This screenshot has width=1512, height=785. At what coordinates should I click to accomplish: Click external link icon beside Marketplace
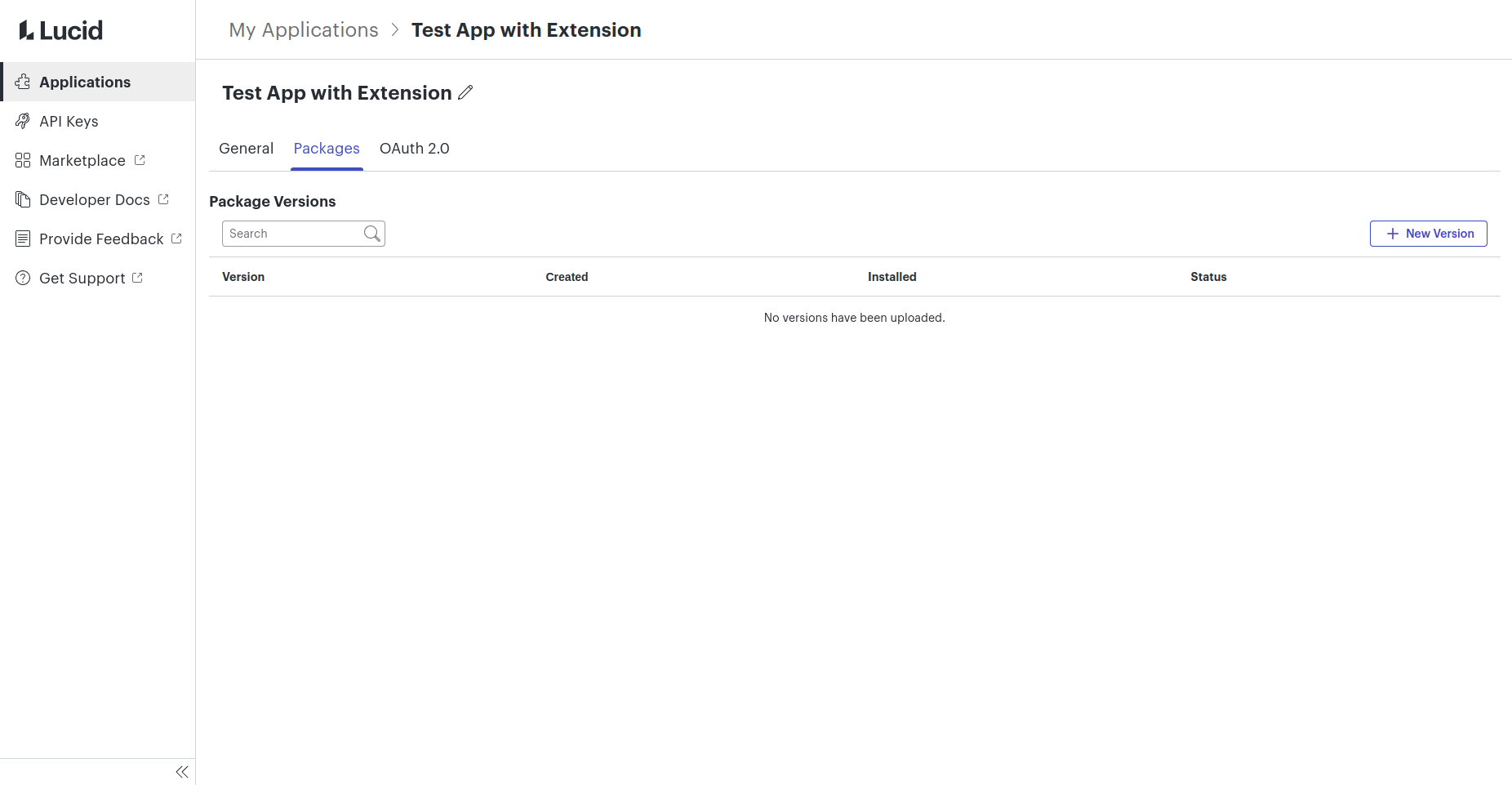140,160
